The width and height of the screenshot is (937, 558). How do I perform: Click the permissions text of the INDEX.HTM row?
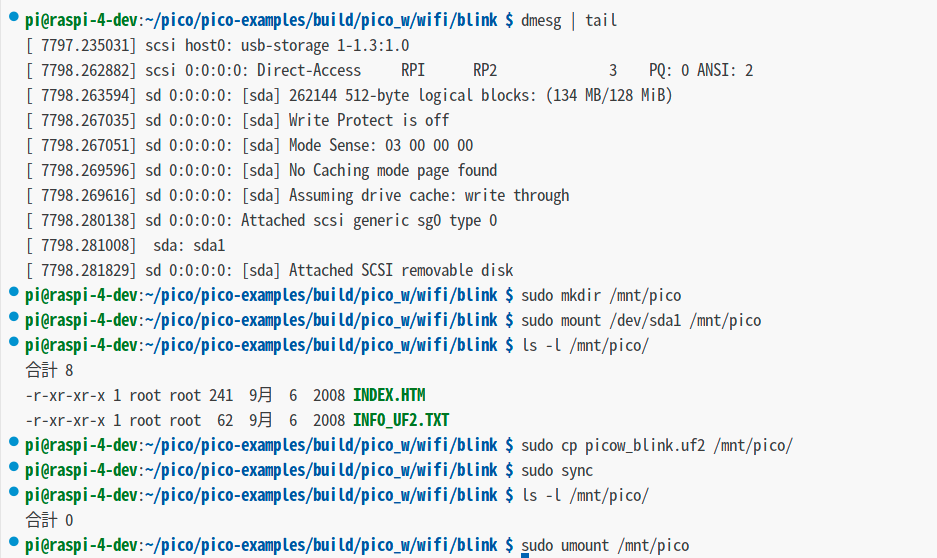pos(65,395)
